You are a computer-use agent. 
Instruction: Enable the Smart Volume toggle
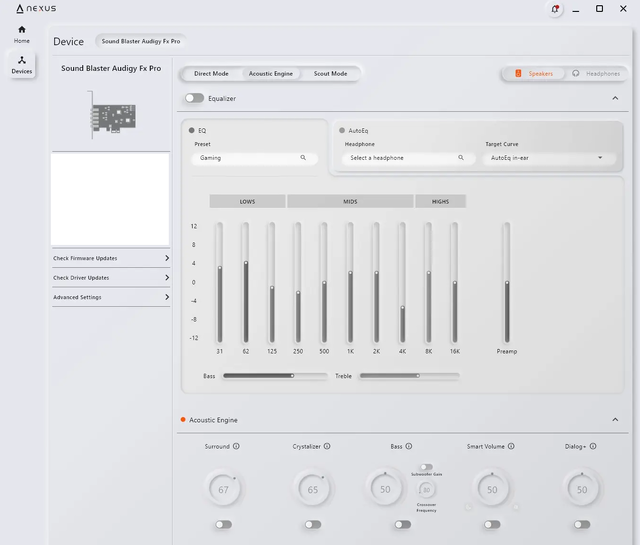click(492, 525)
